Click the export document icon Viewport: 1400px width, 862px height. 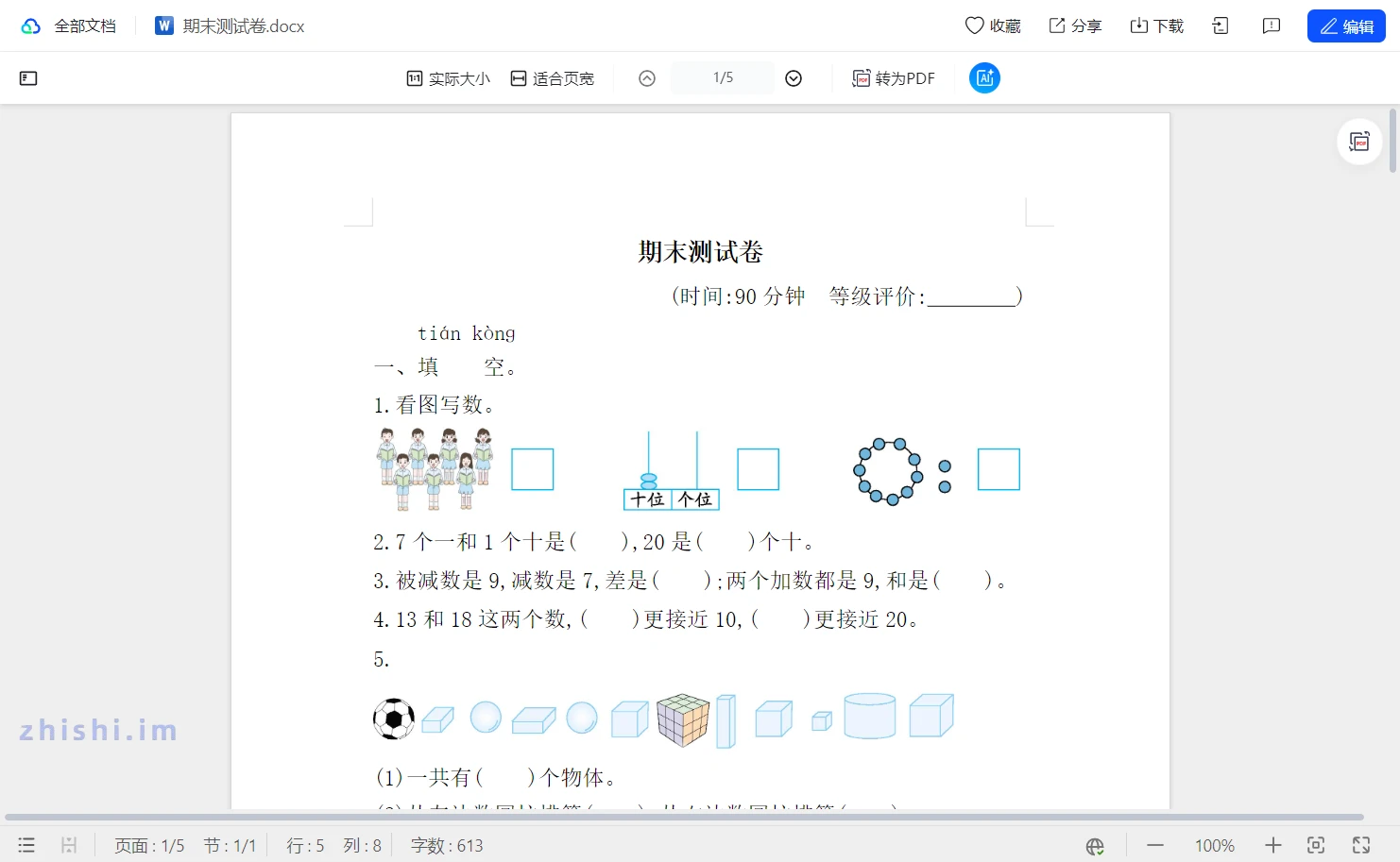tap(1221, 26)
